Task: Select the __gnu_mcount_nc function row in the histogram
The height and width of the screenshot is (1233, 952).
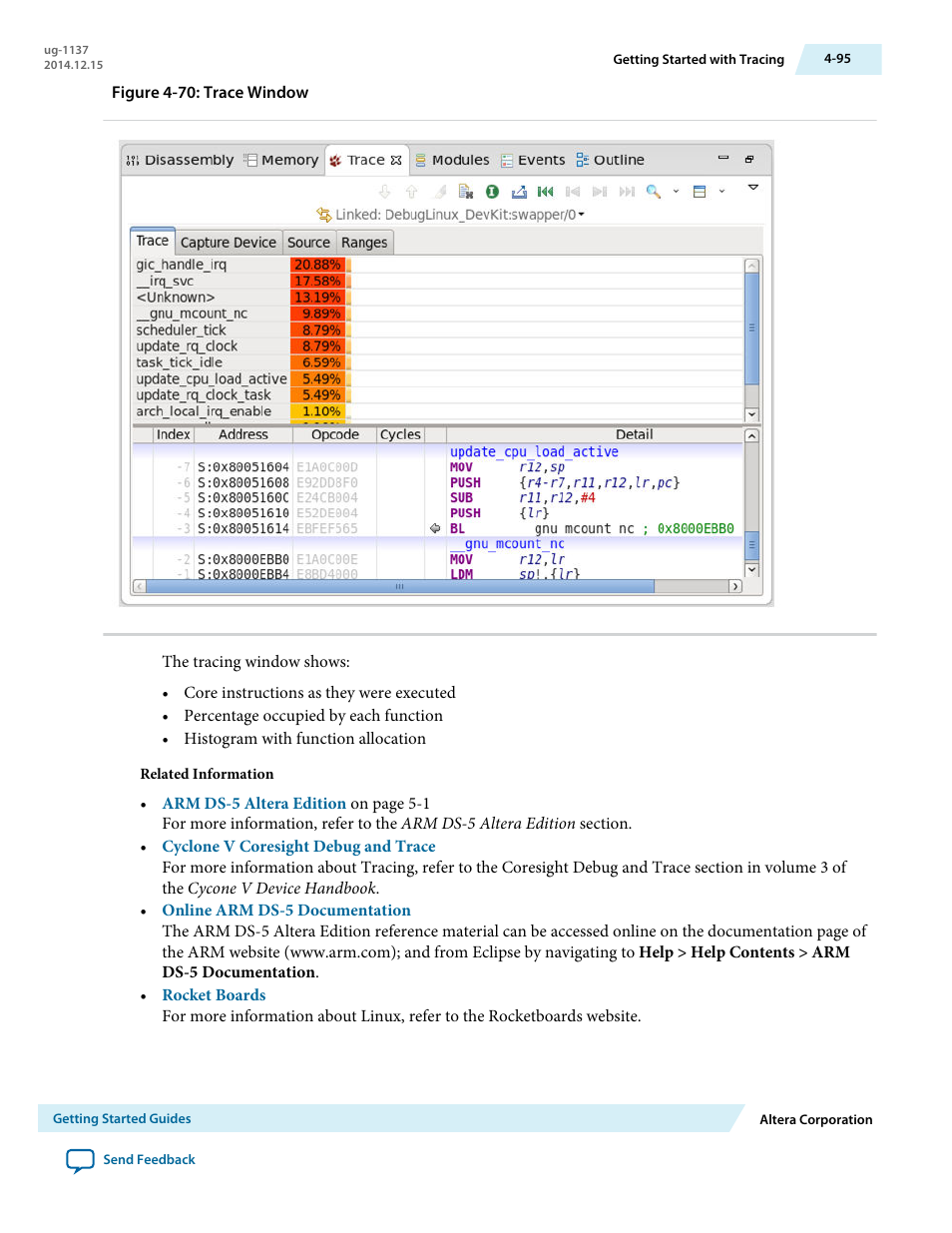Action: [x=438, y=313]
